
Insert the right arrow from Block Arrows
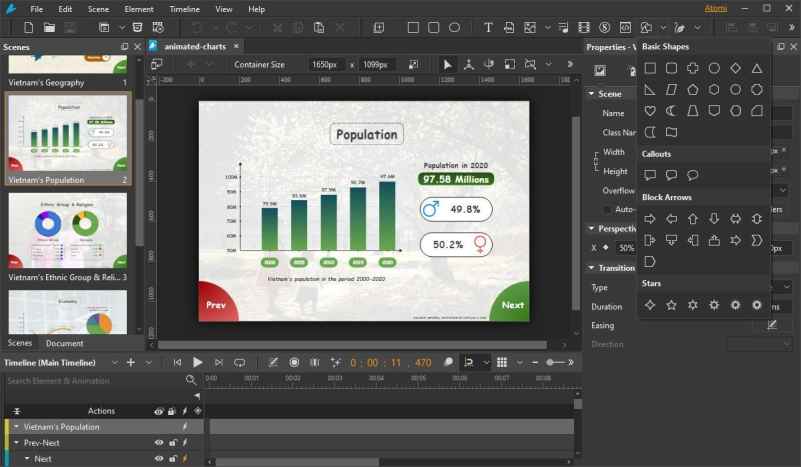coord(650,218)
